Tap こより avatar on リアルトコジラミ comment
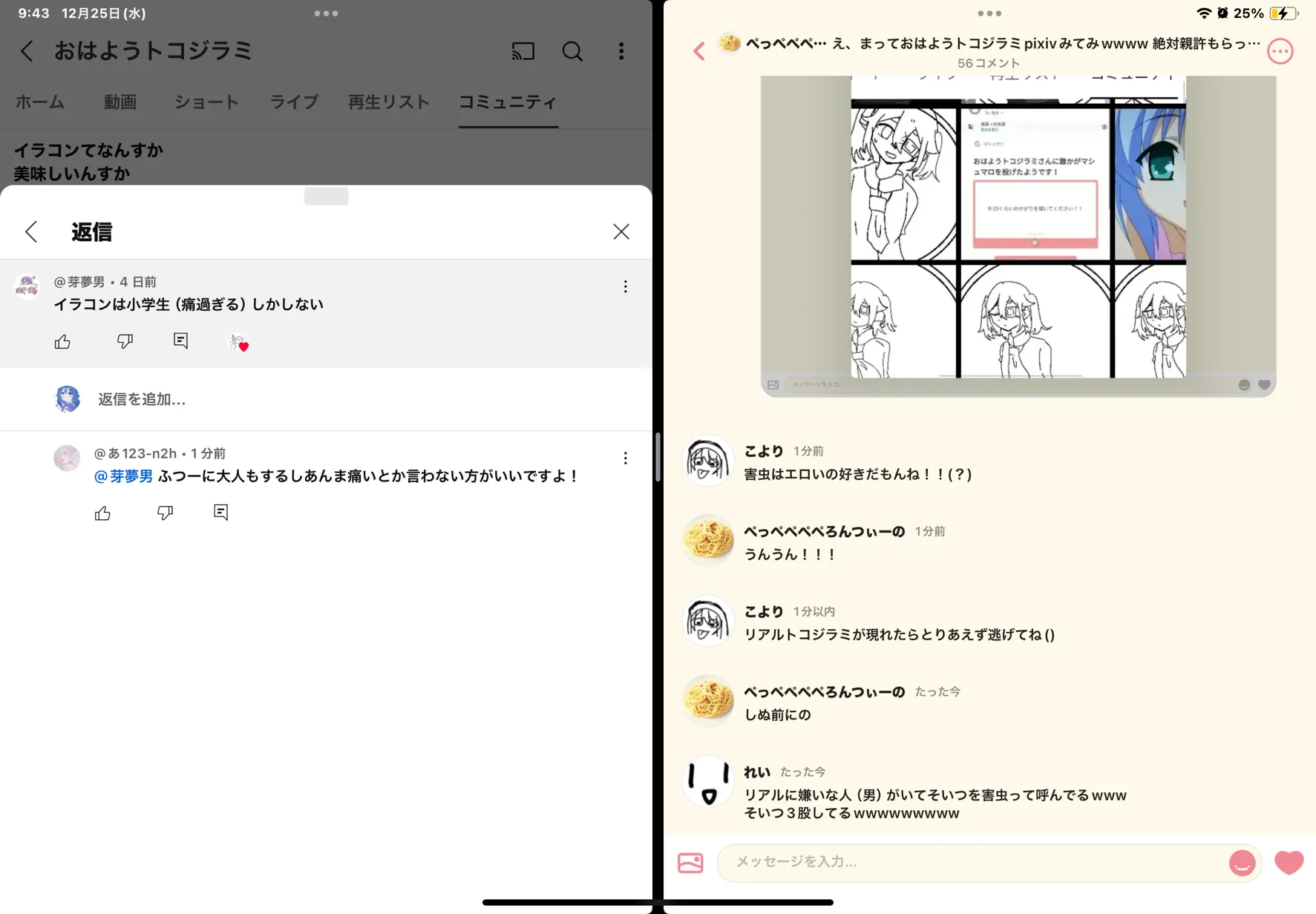This screenshot has height=914, width=1316. click(x=707, y=621)
